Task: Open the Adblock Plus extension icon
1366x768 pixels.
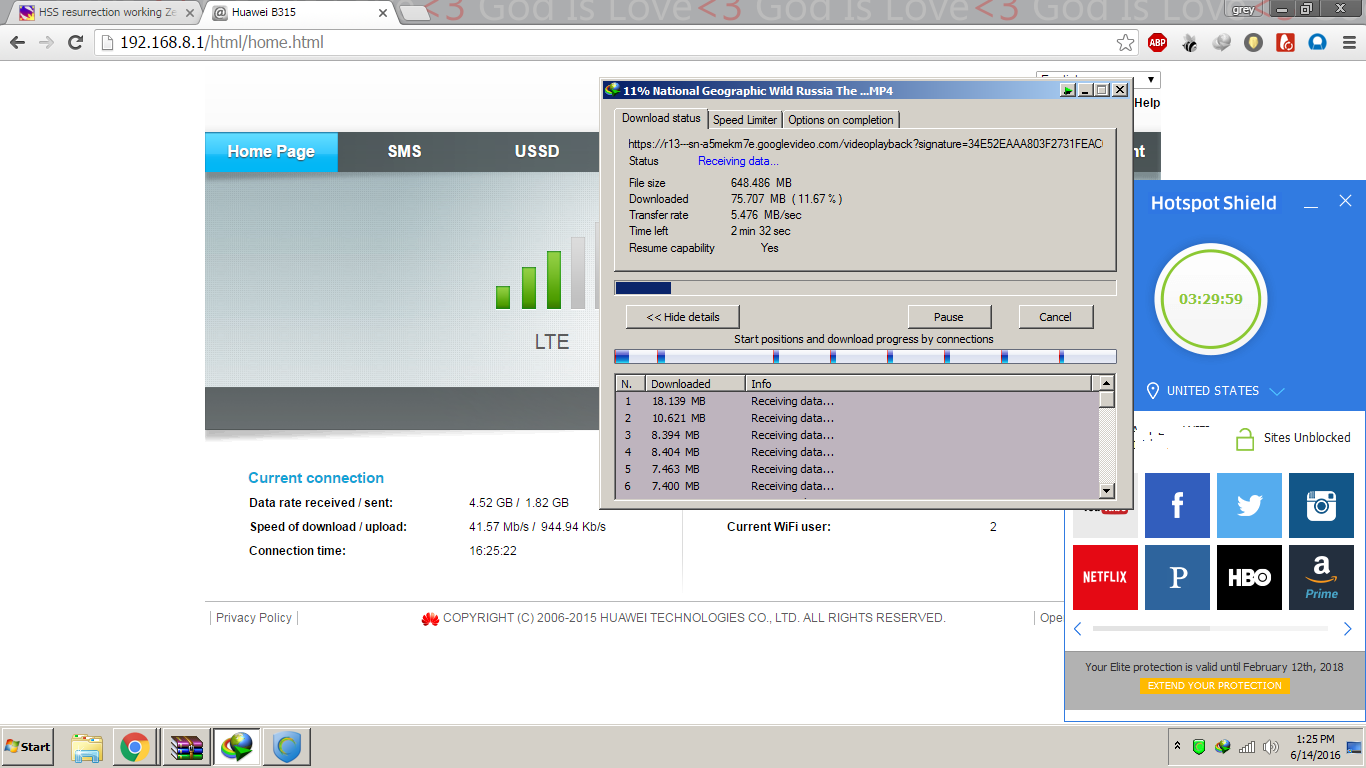Action: [1157, 43]
